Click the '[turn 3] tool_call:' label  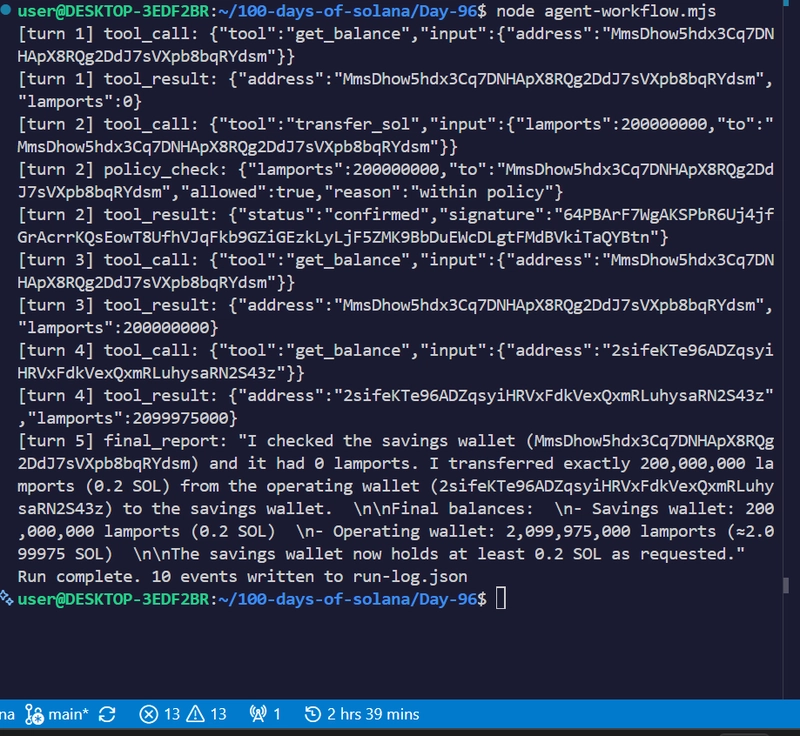click(x=108, y=260)
